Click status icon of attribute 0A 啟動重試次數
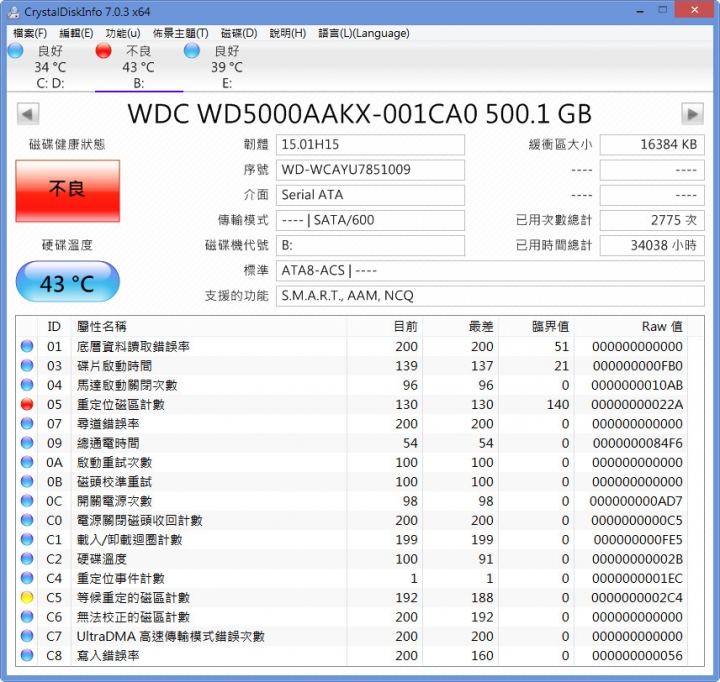The width and height of the screenshot is (720, 682). coord(27,462)
